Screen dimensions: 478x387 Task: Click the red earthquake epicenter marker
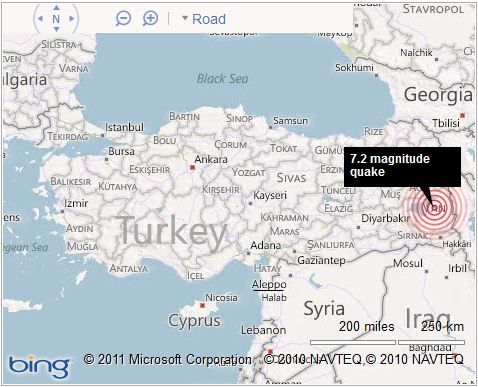point(434,207)
